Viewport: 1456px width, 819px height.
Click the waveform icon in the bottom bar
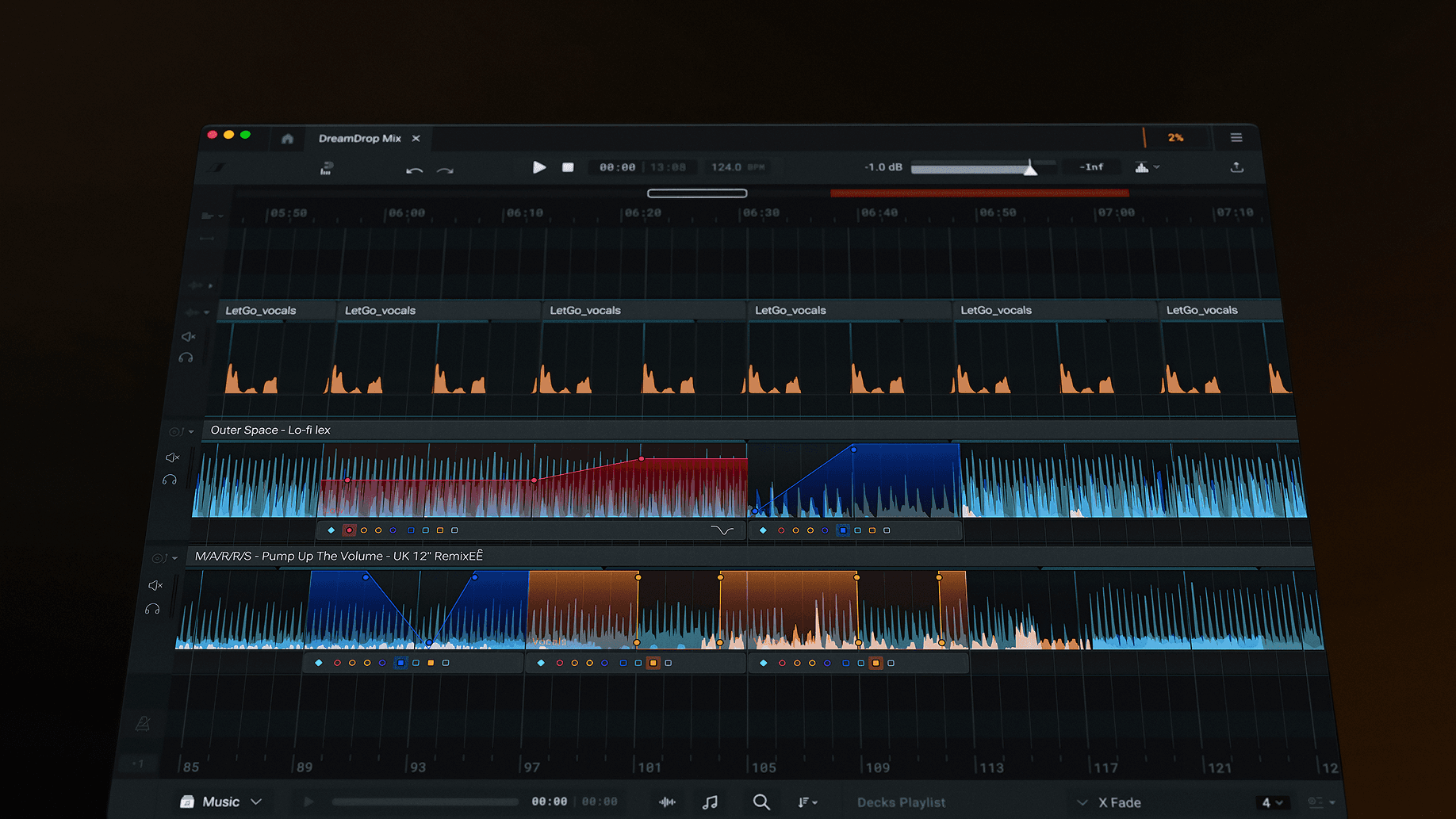click(667, 802)
